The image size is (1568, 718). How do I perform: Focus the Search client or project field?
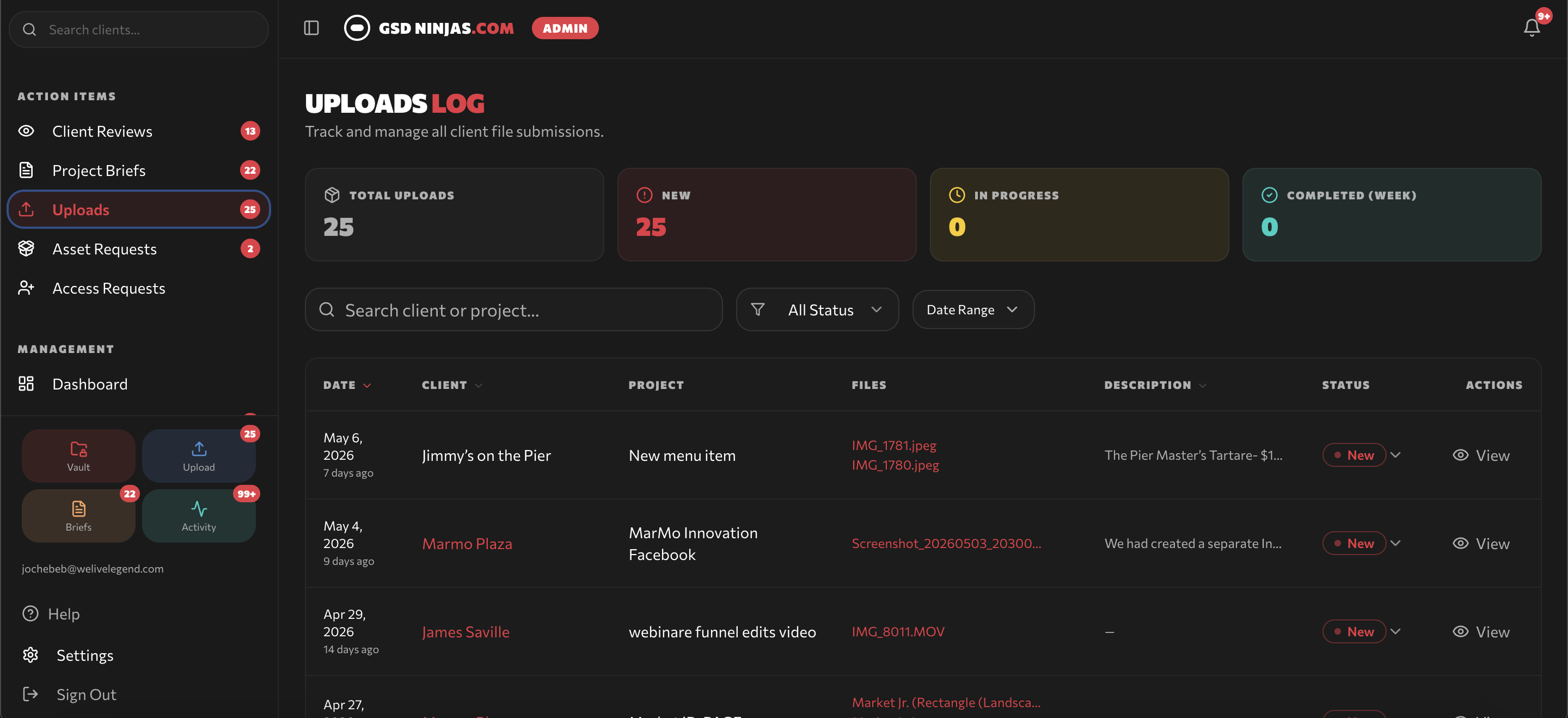[513, 309]
